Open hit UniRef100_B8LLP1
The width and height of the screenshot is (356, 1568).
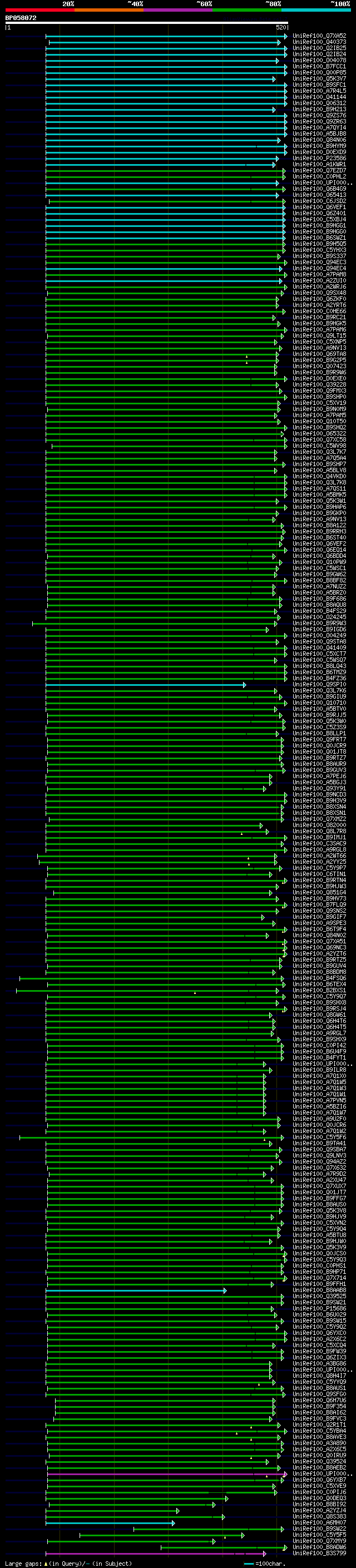coord(319,733)
